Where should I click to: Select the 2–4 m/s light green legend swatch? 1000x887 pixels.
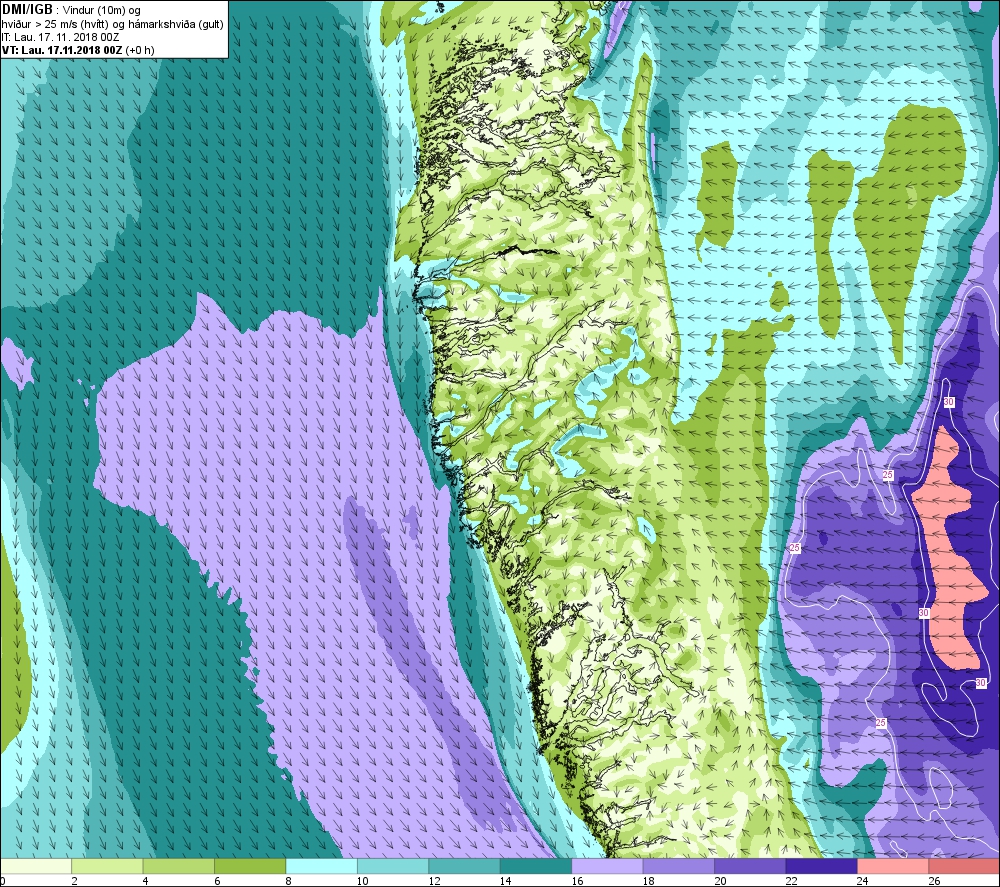[107, 866]
